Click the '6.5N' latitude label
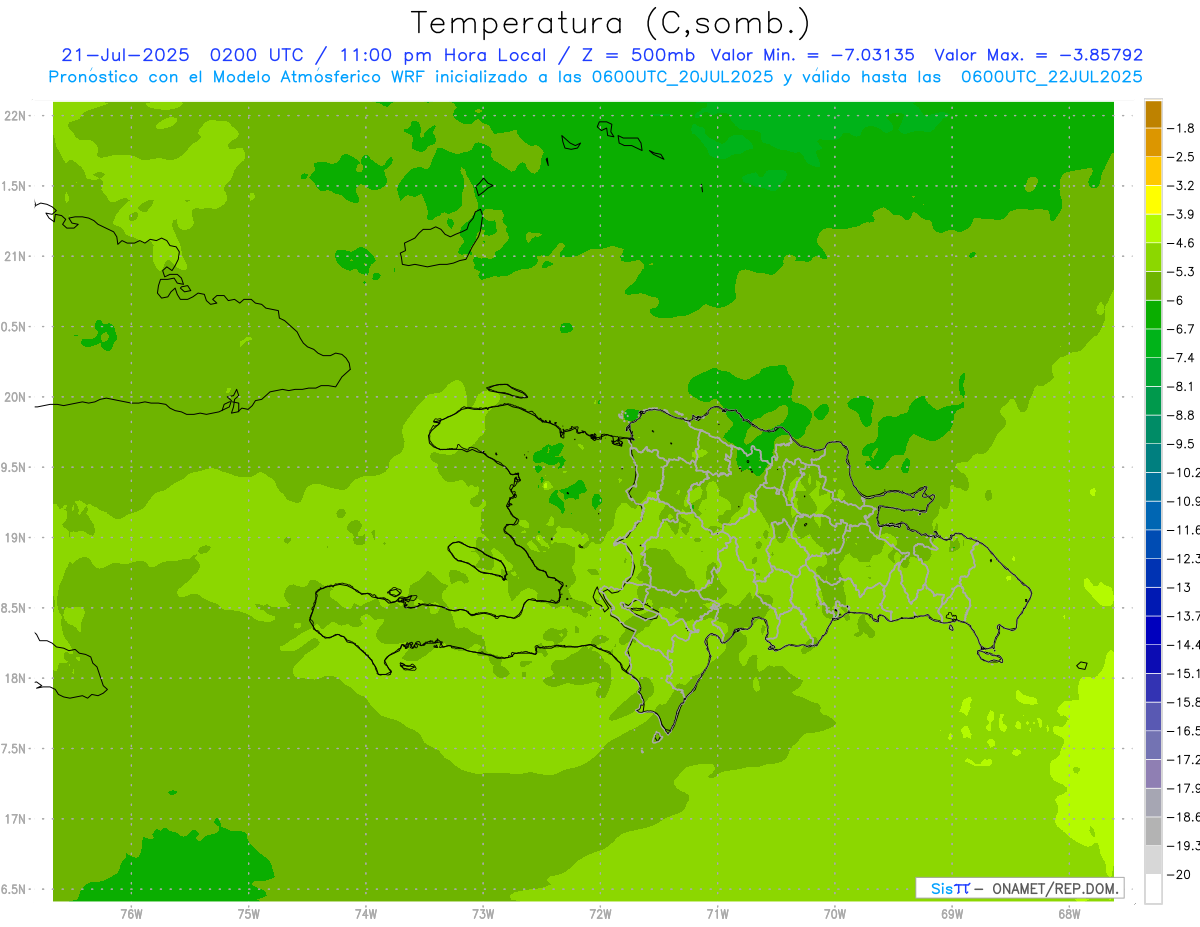The height and width of the screenshot is (927, 1200). click(x=15, y=890)
